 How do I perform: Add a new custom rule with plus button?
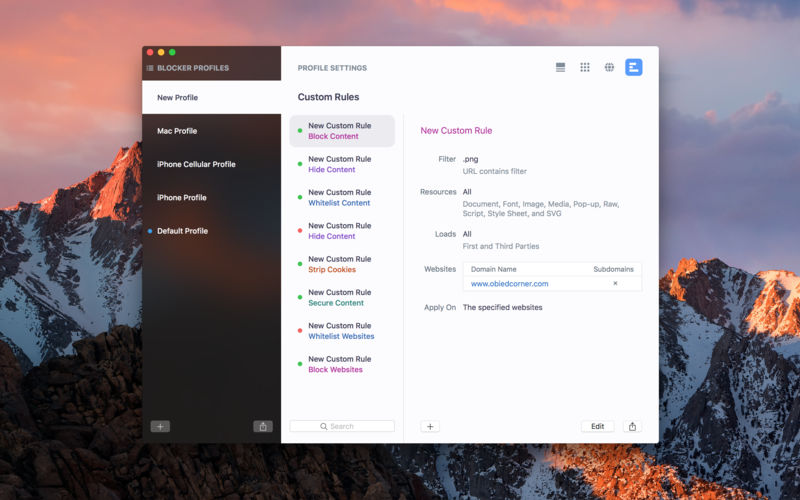coord(430,427)
